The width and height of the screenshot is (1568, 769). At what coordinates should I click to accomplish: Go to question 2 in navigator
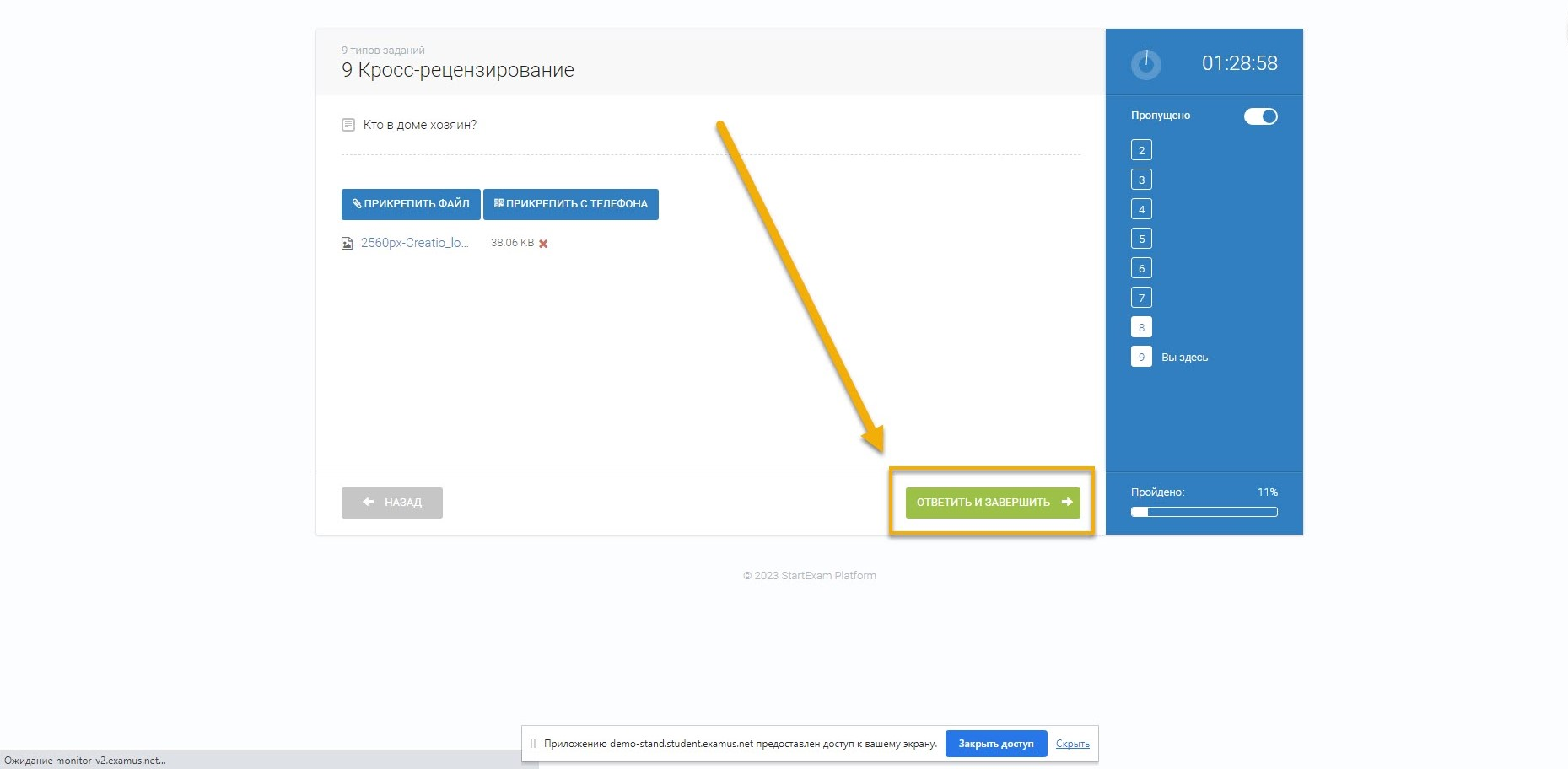(x=1141, y=150)
